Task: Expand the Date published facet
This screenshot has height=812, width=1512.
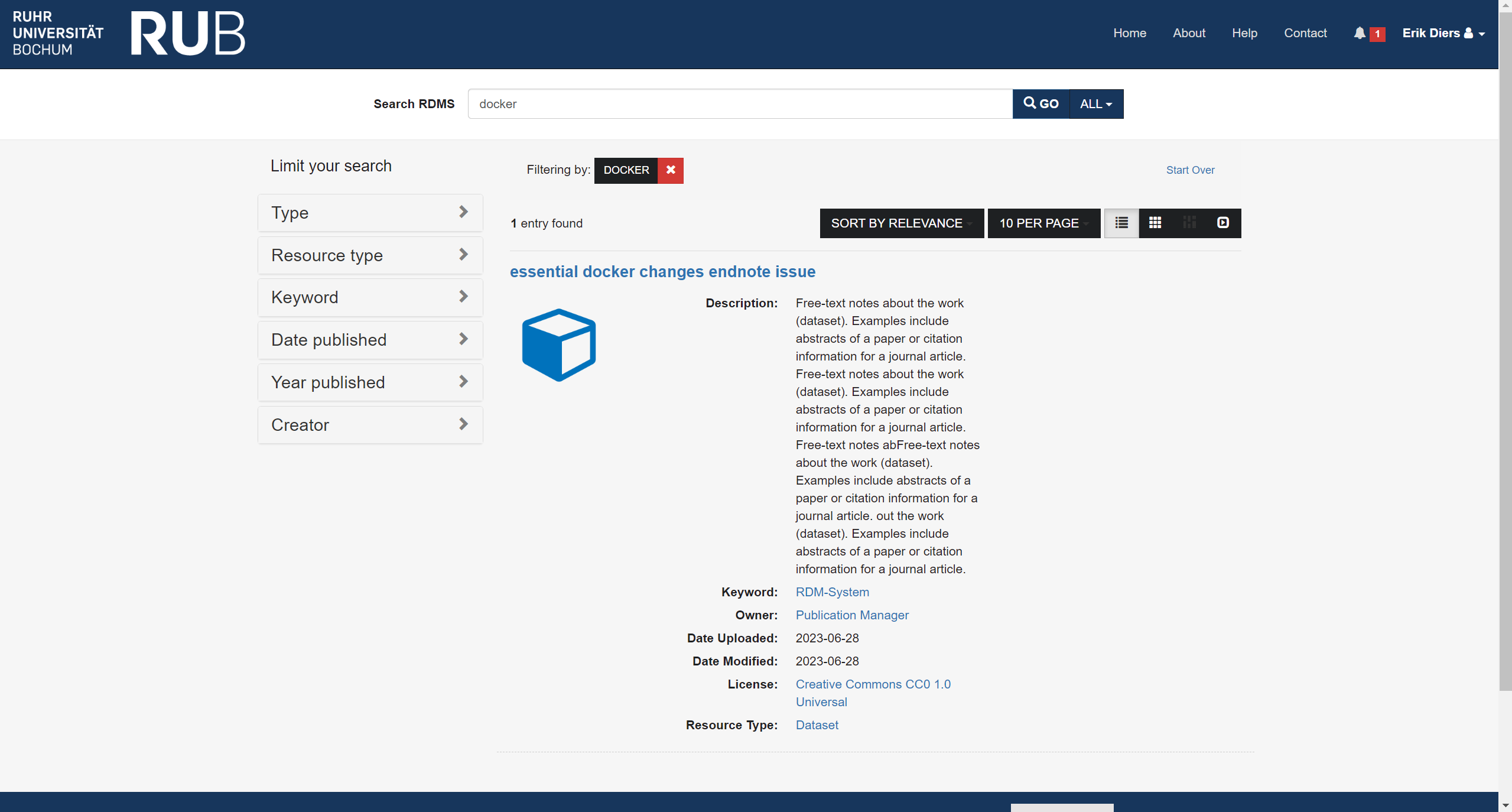Action: tap(370, 340)
